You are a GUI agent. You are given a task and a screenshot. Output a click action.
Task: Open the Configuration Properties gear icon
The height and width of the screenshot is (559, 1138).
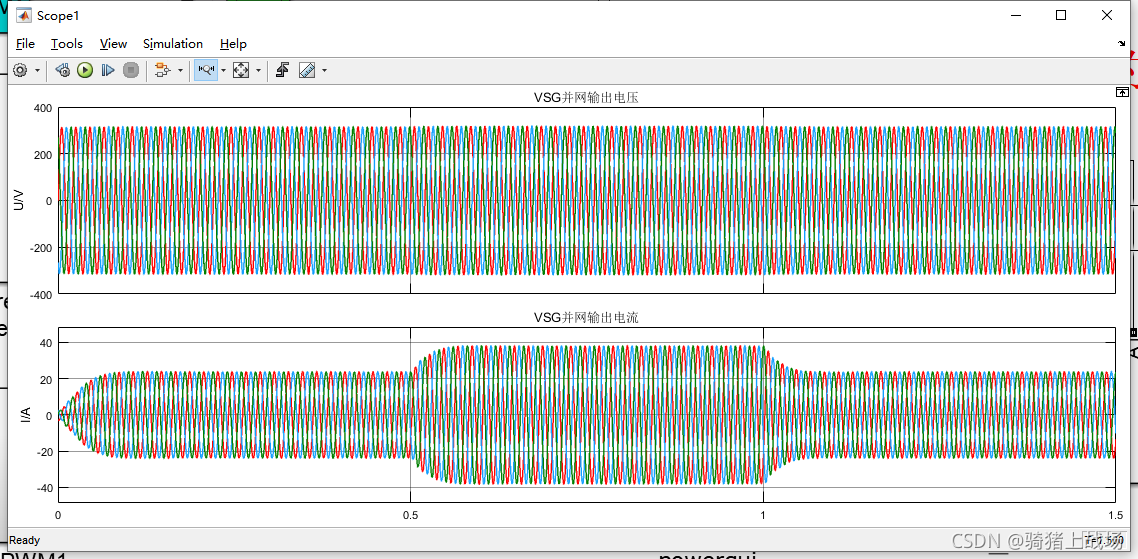[20, 70]
